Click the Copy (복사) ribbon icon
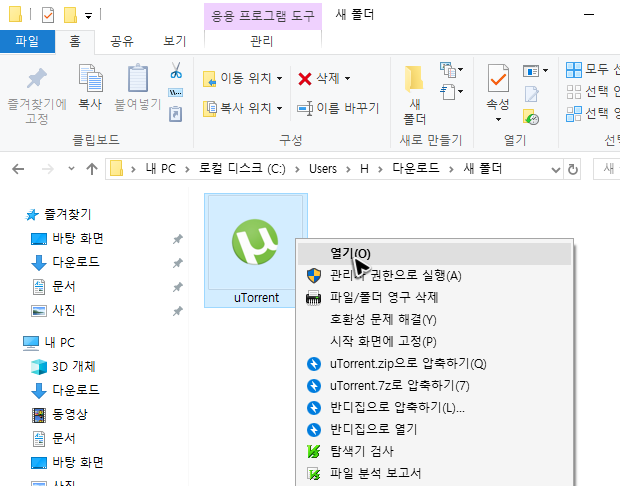620x486 pixels. coord(91,78)
